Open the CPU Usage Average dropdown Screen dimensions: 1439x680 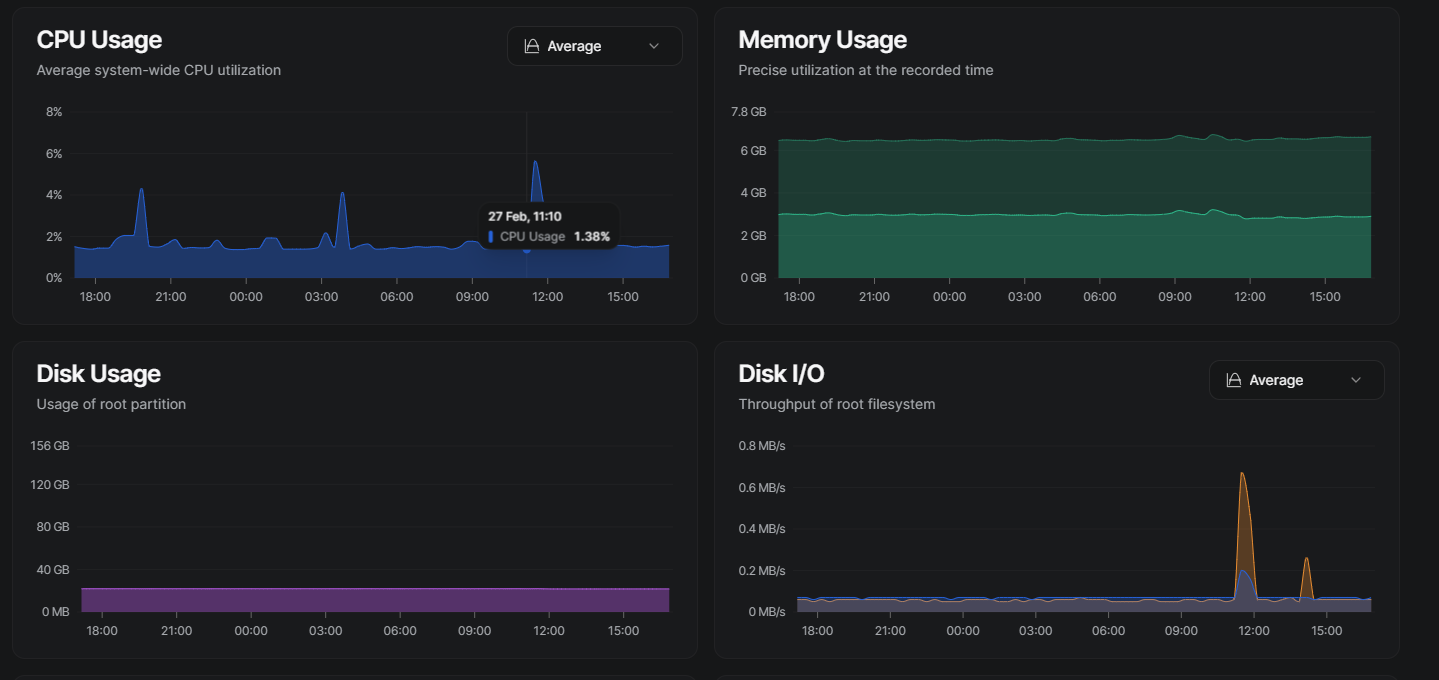tap(594, 46)
